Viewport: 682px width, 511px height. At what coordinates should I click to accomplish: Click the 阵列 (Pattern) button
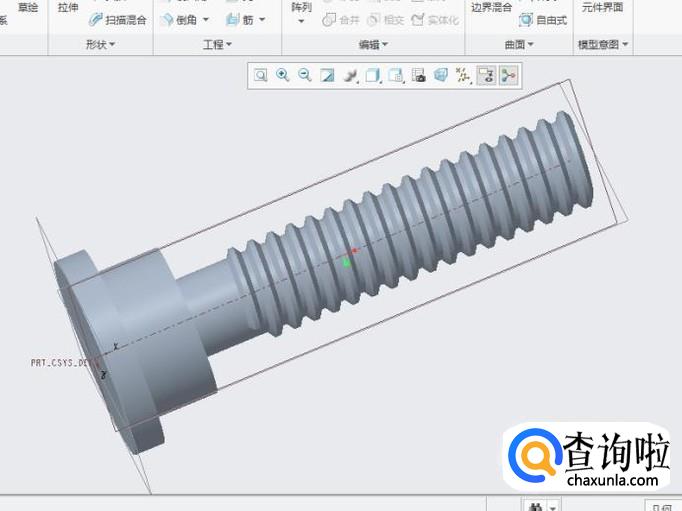301,7
